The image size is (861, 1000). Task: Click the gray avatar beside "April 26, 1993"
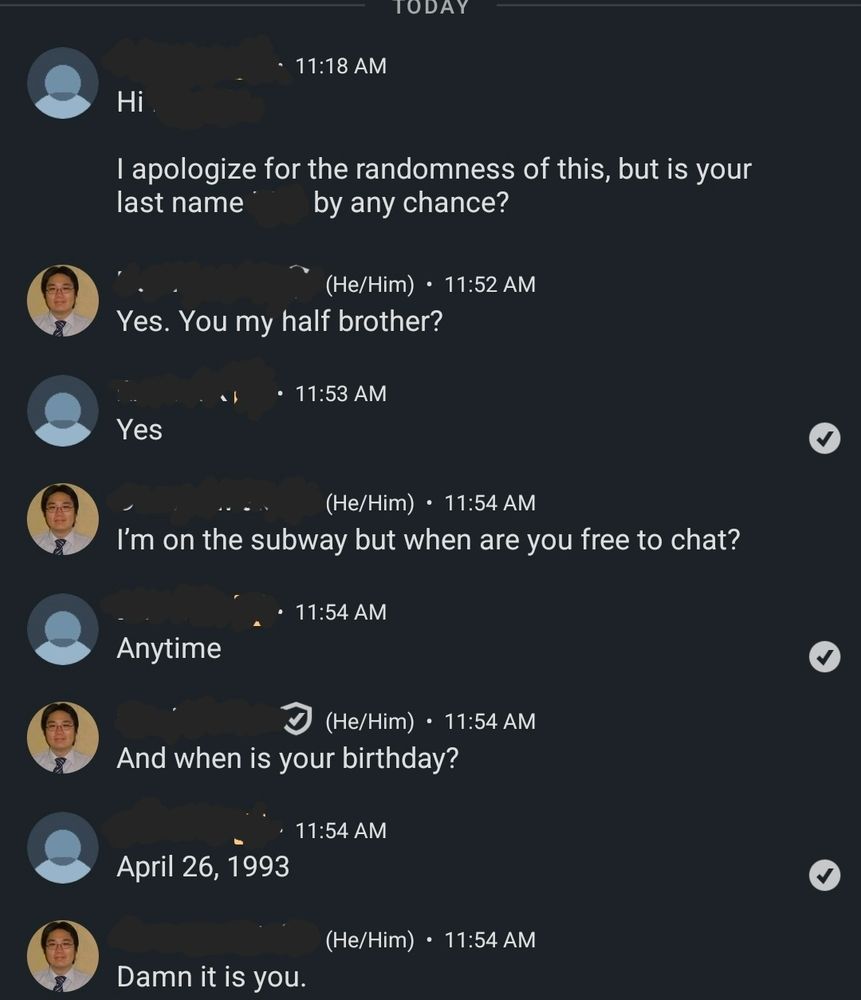point(63,847)
